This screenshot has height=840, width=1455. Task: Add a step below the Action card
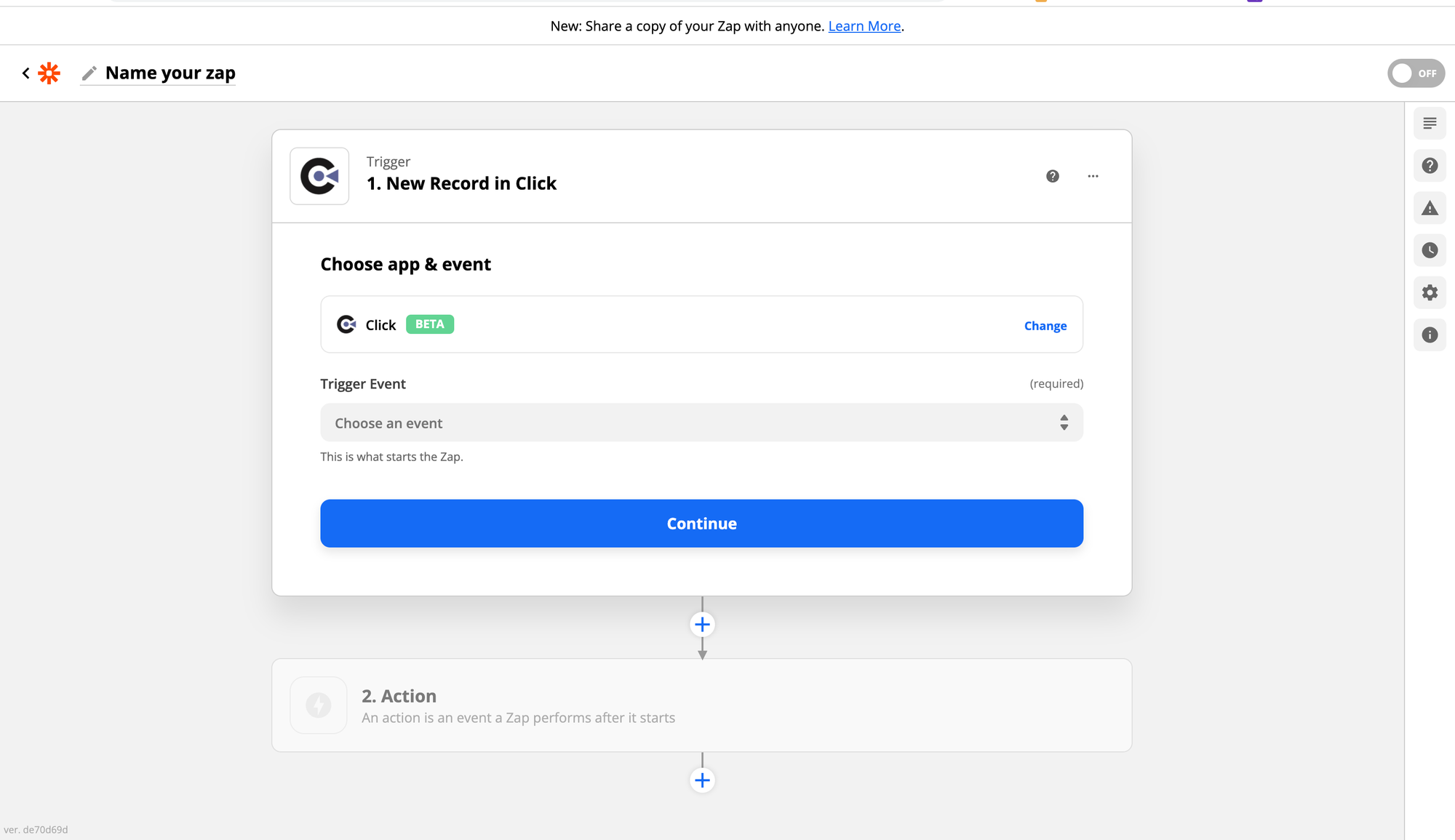click(x=702, y=780)
